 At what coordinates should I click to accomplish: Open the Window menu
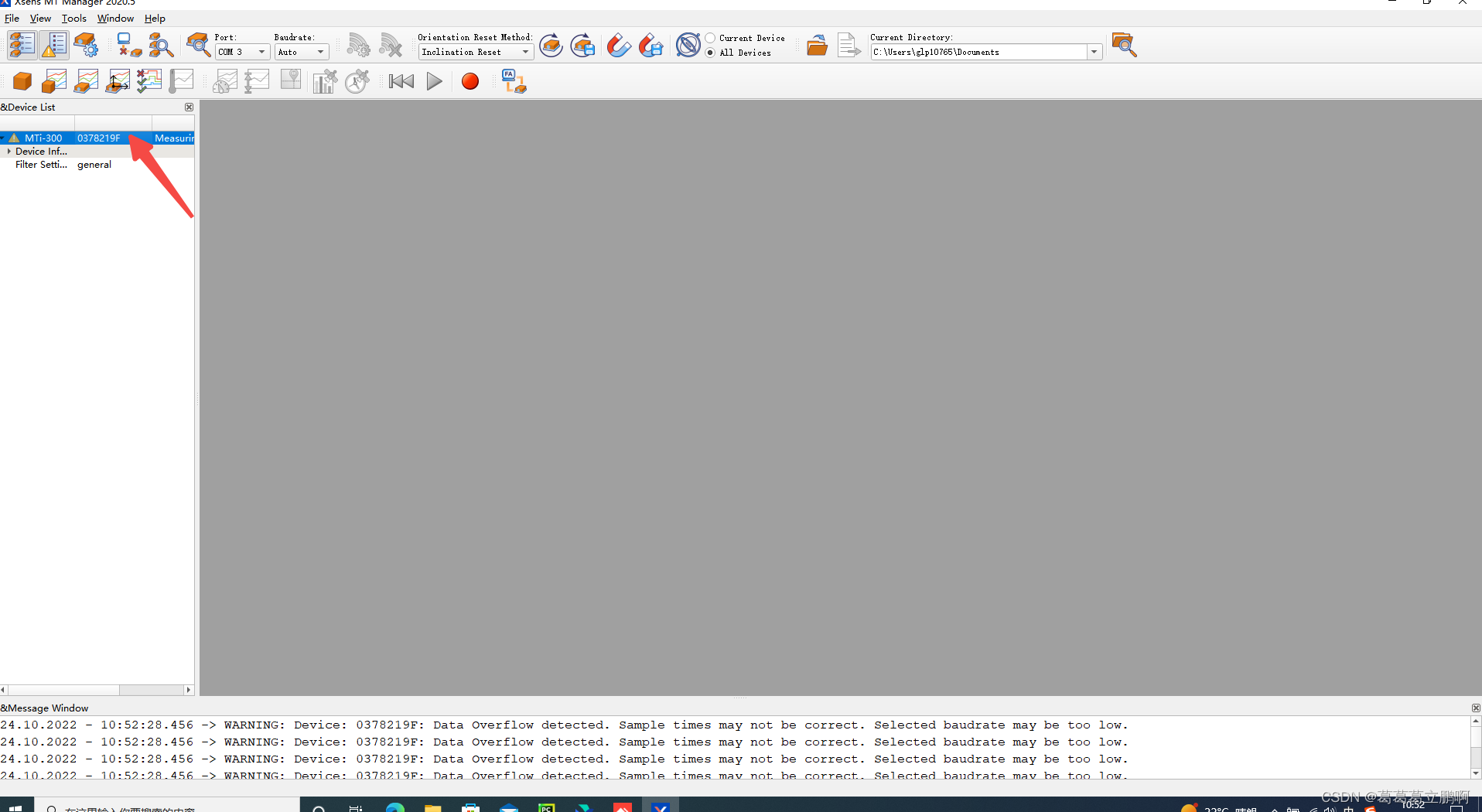115,19
